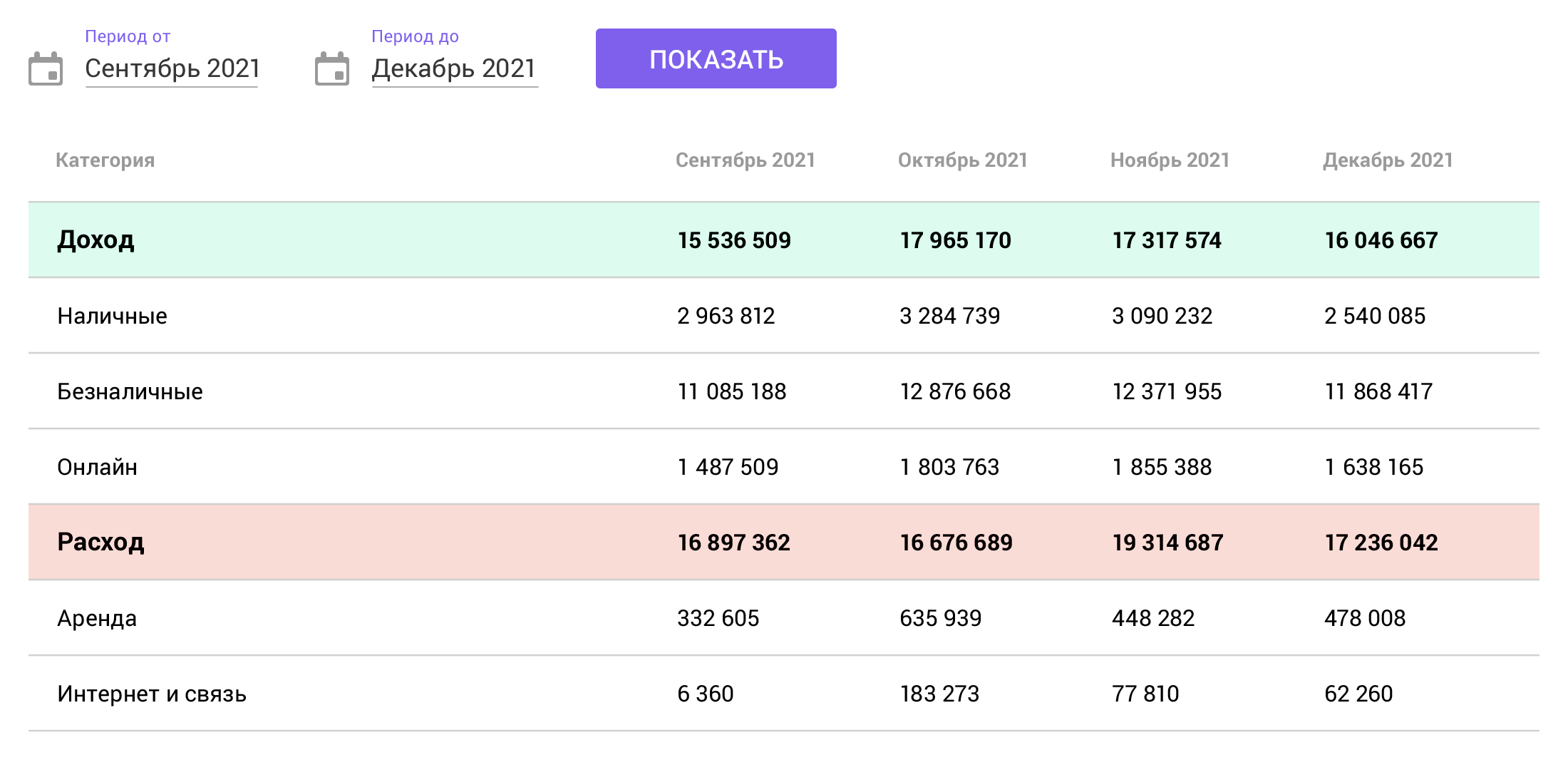Click the calendar icon beside 'Период до'
The width and height of the screenshot is (1568, 760).
pyautogui.click(x=332, y=69)
